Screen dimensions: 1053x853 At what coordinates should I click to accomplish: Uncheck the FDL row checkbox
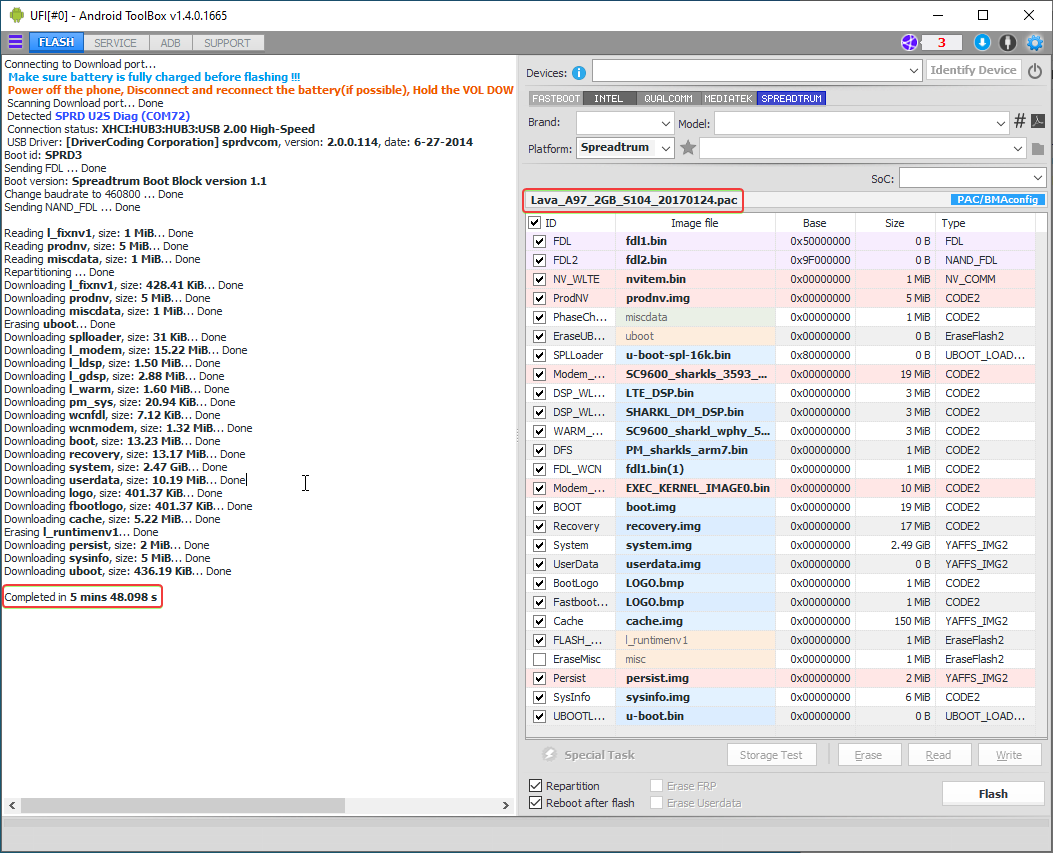pos(539,241)
